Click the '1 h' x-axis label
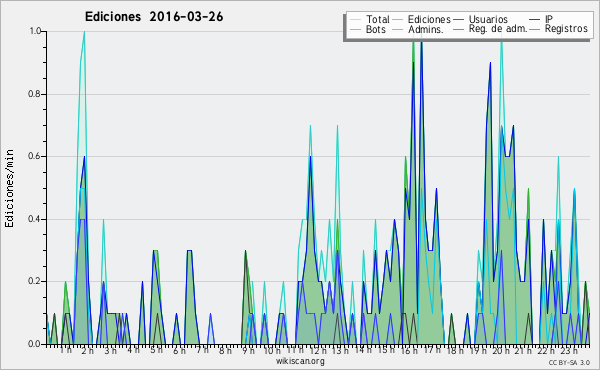600x370 pixels. tap(66, 350)
